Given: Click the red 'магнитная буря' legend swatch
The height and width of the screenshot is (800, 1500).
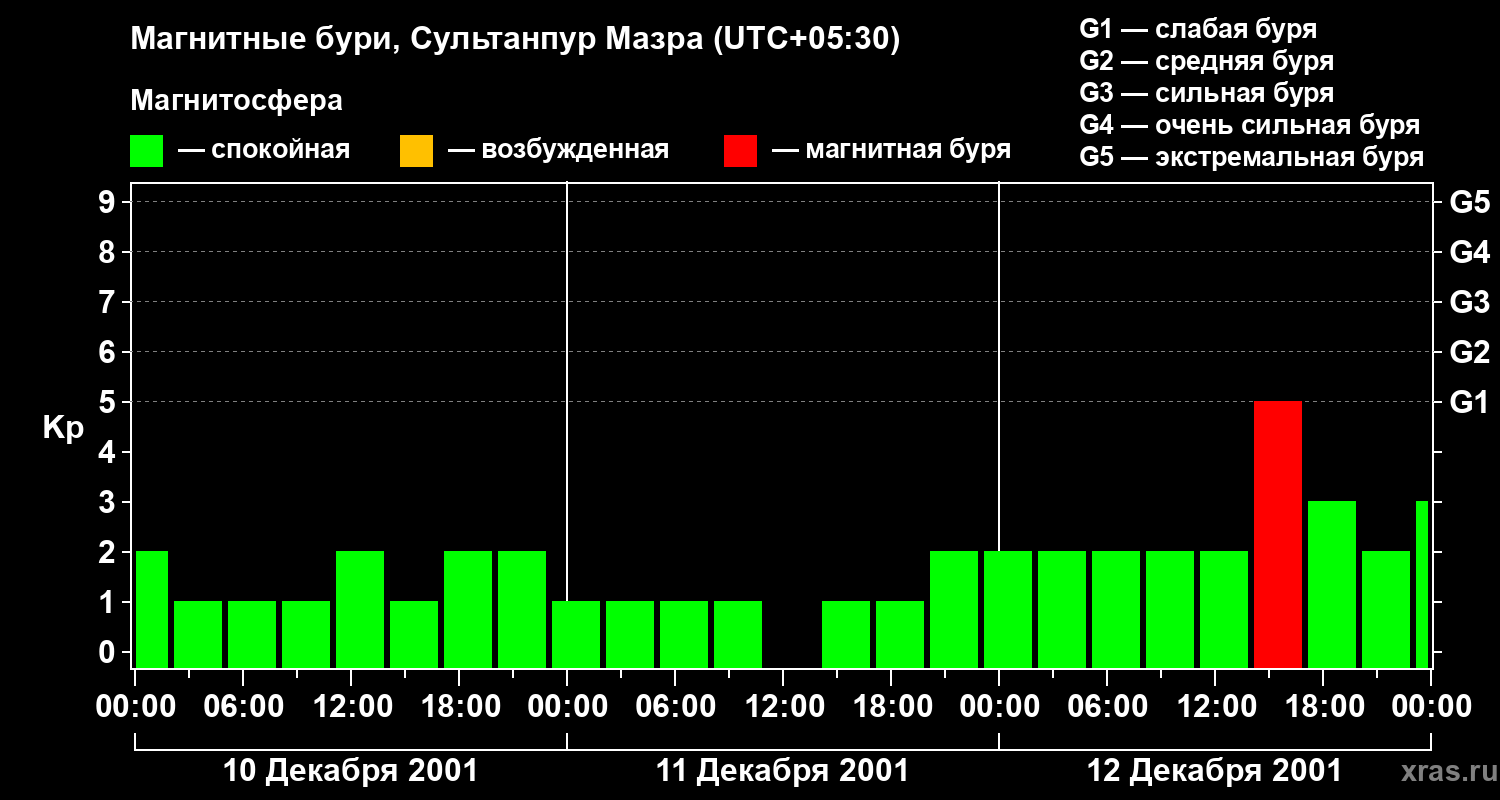Looking at the screenshot, I should (740, 151).
